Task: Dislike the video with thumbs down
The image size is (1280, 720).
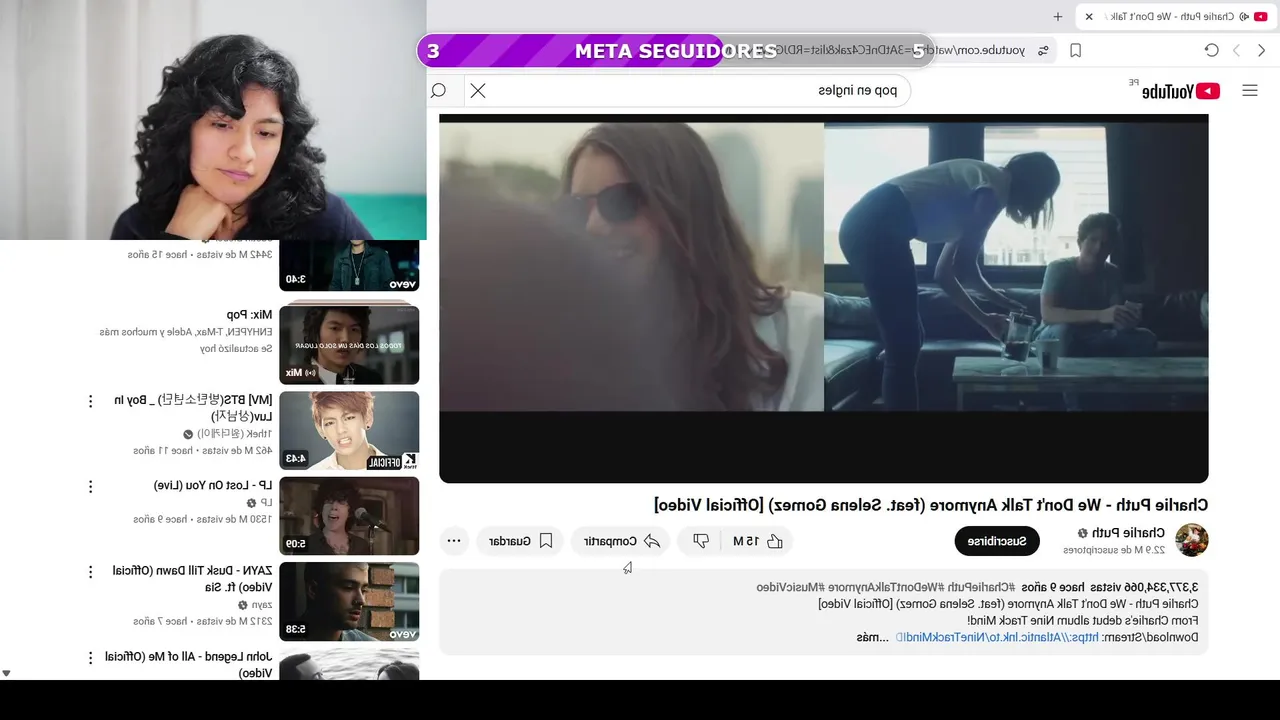Action: [x=701, y=541]
